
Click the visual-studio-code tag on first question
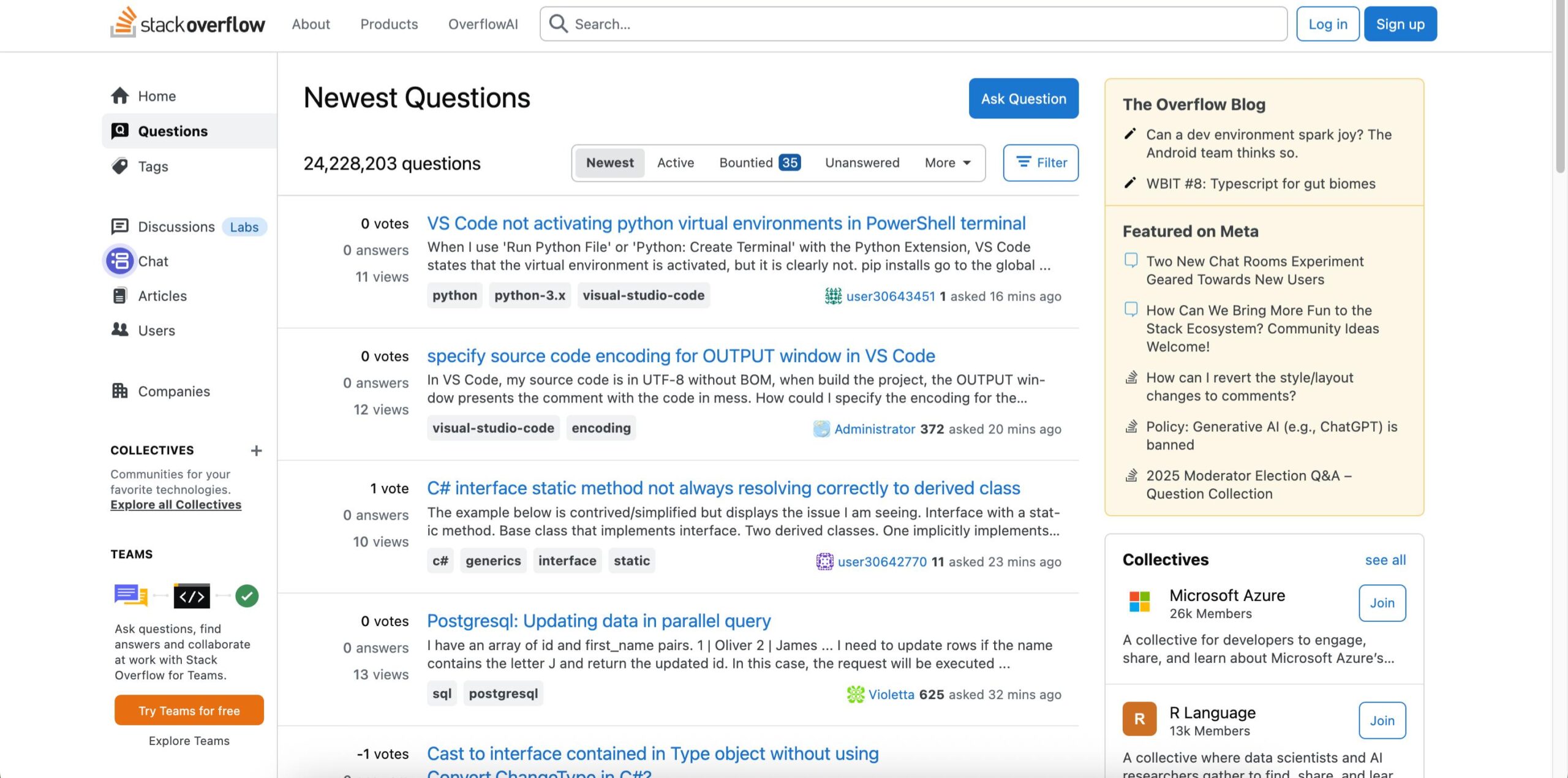[x=643, y=295]
